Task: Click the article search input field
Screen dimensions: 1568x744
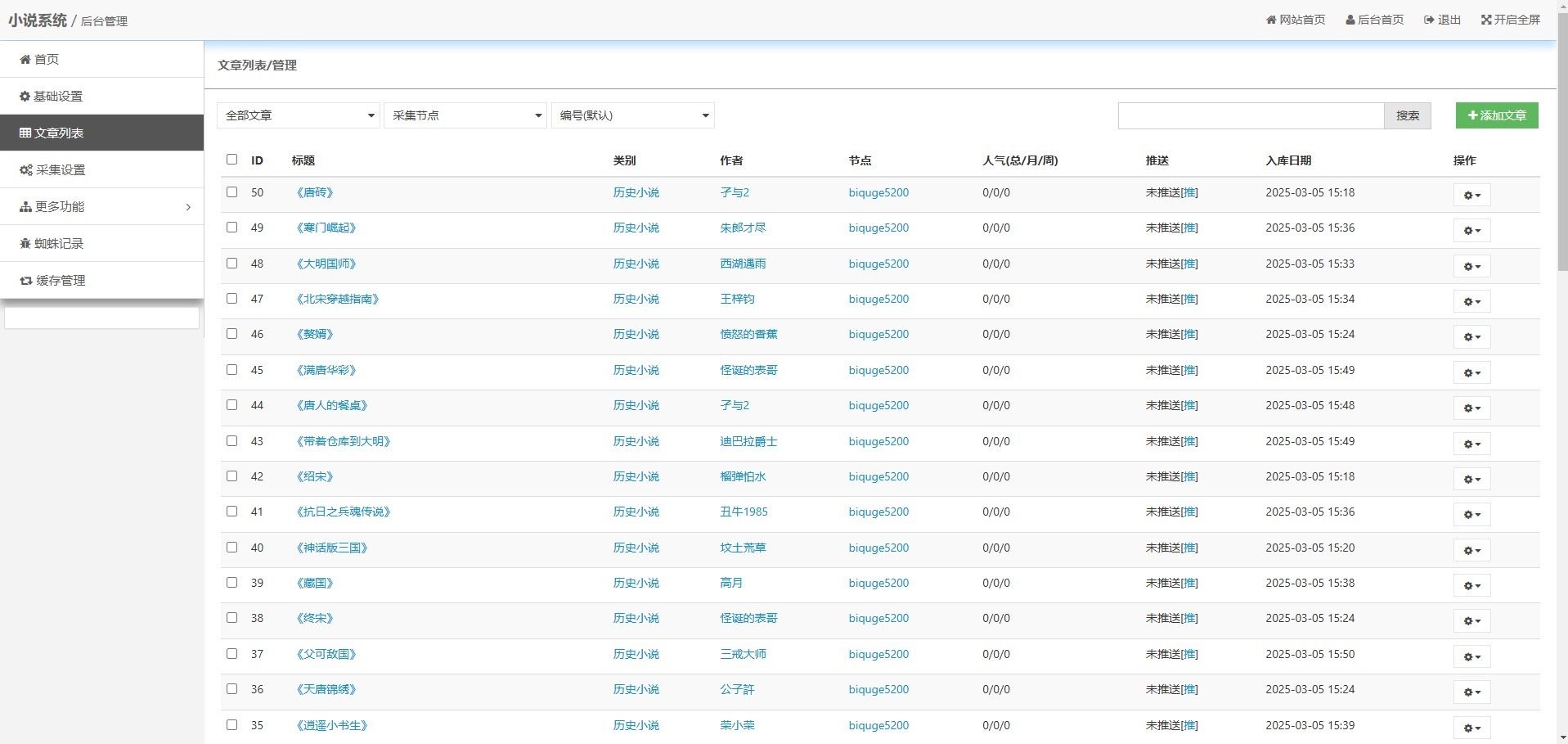Action: click(1250, 115)
